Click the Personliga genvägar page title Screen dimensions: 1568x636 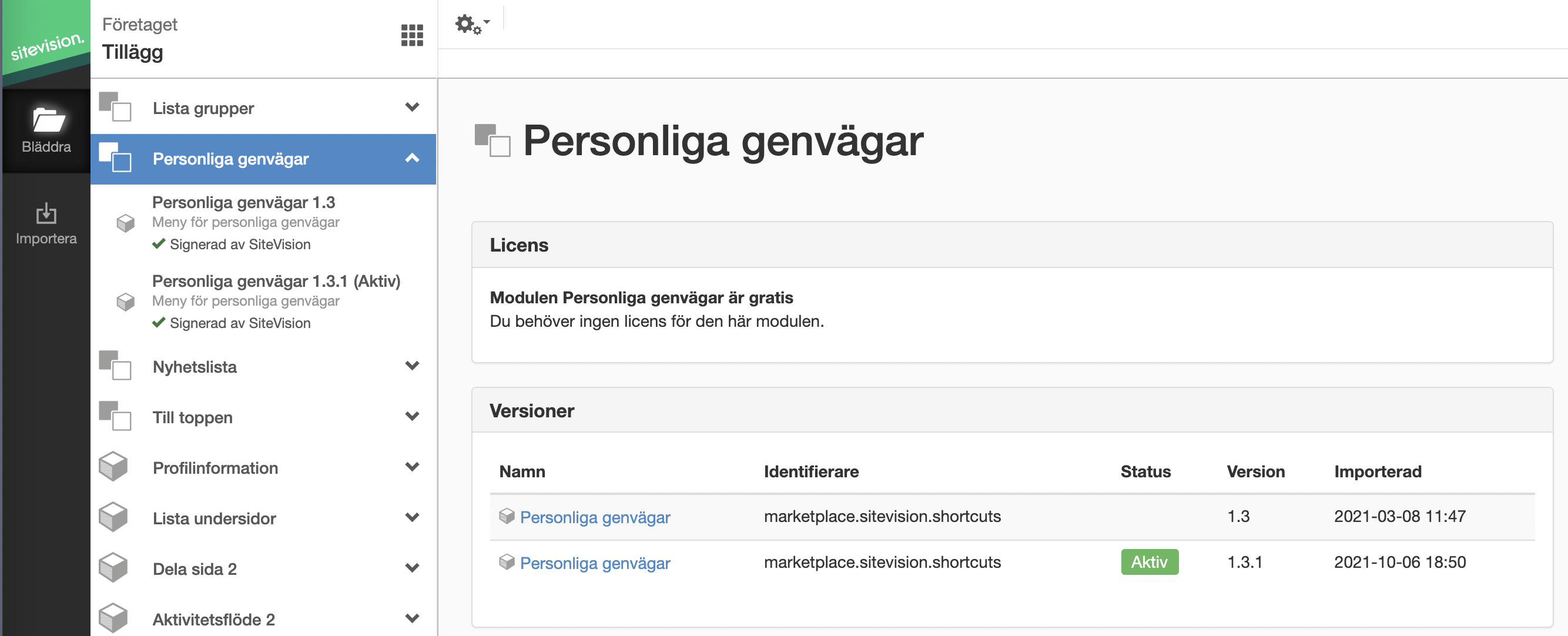tap(722, 141)
